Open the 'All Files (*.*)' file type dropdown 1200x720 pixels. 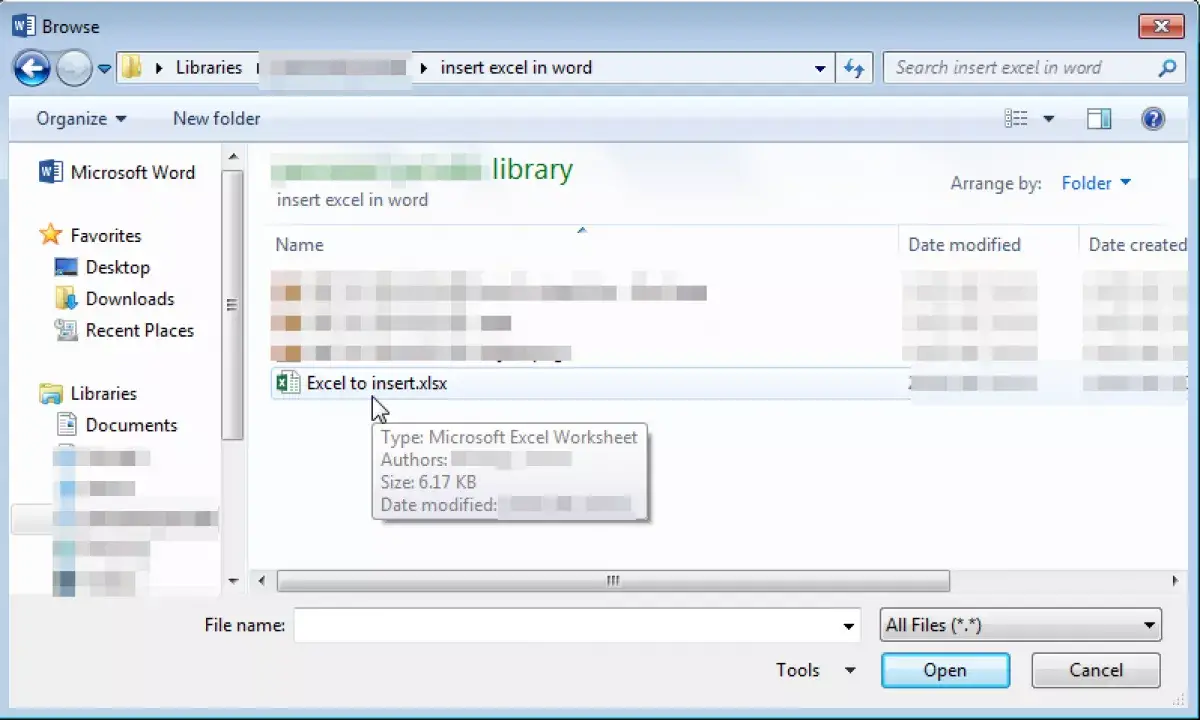(1021, 625)
